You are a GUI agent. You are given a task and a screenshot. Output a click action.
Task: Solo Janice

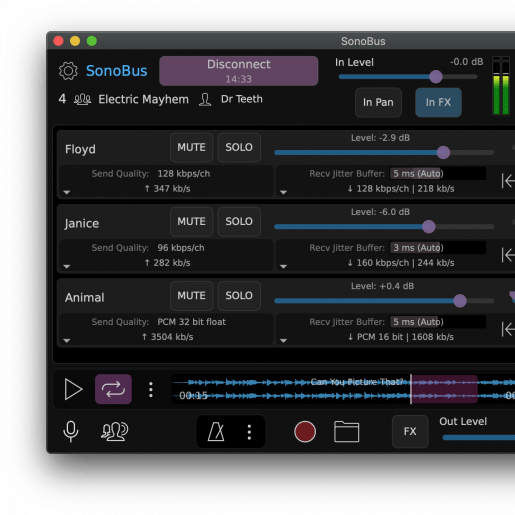(239, 222)
